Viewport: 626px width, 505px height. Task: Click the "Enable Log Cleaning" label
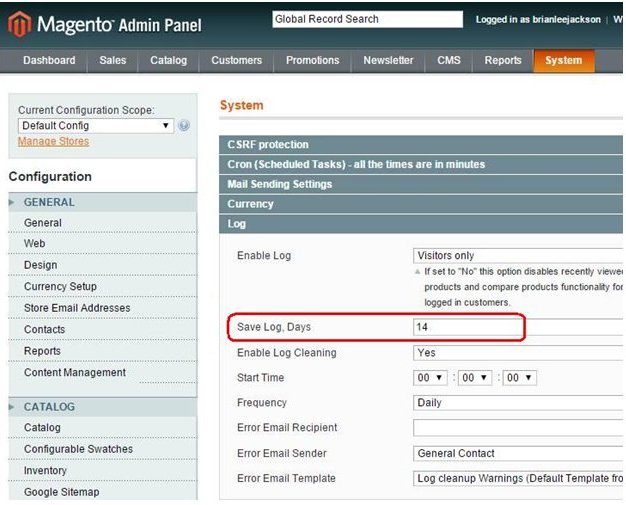(x=287, y=353)
